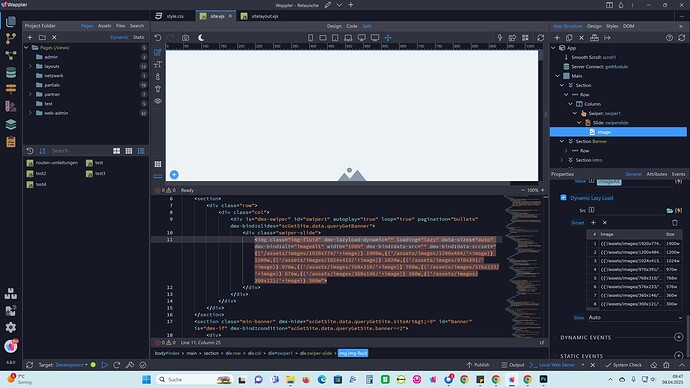
Task: Switch pages view to Dynamic
Action: pos(119,37)
